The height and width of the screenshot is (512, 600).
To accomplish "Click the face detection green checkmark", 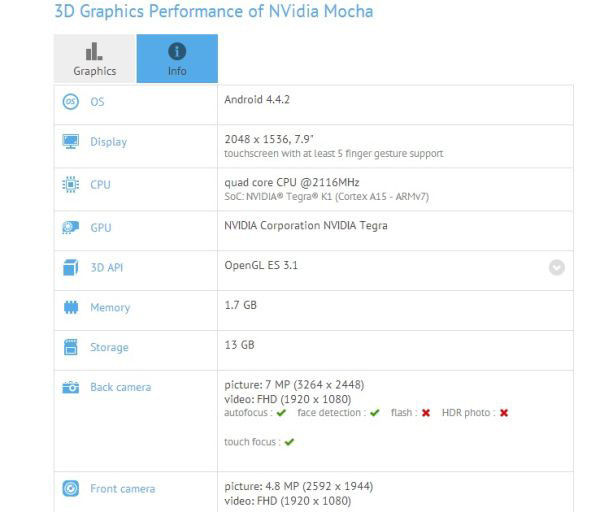I will coord(375,413).
